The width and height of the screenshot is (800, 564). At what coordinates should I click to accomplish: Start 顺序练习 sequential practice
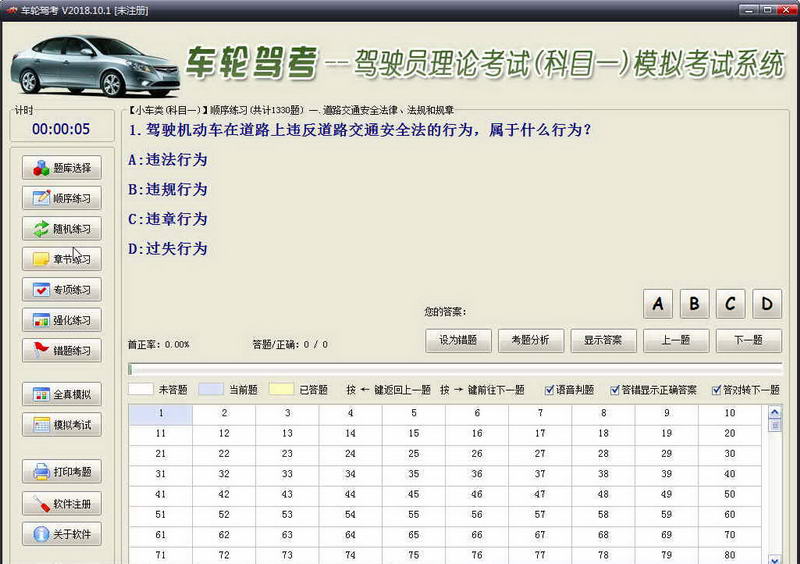62,198
